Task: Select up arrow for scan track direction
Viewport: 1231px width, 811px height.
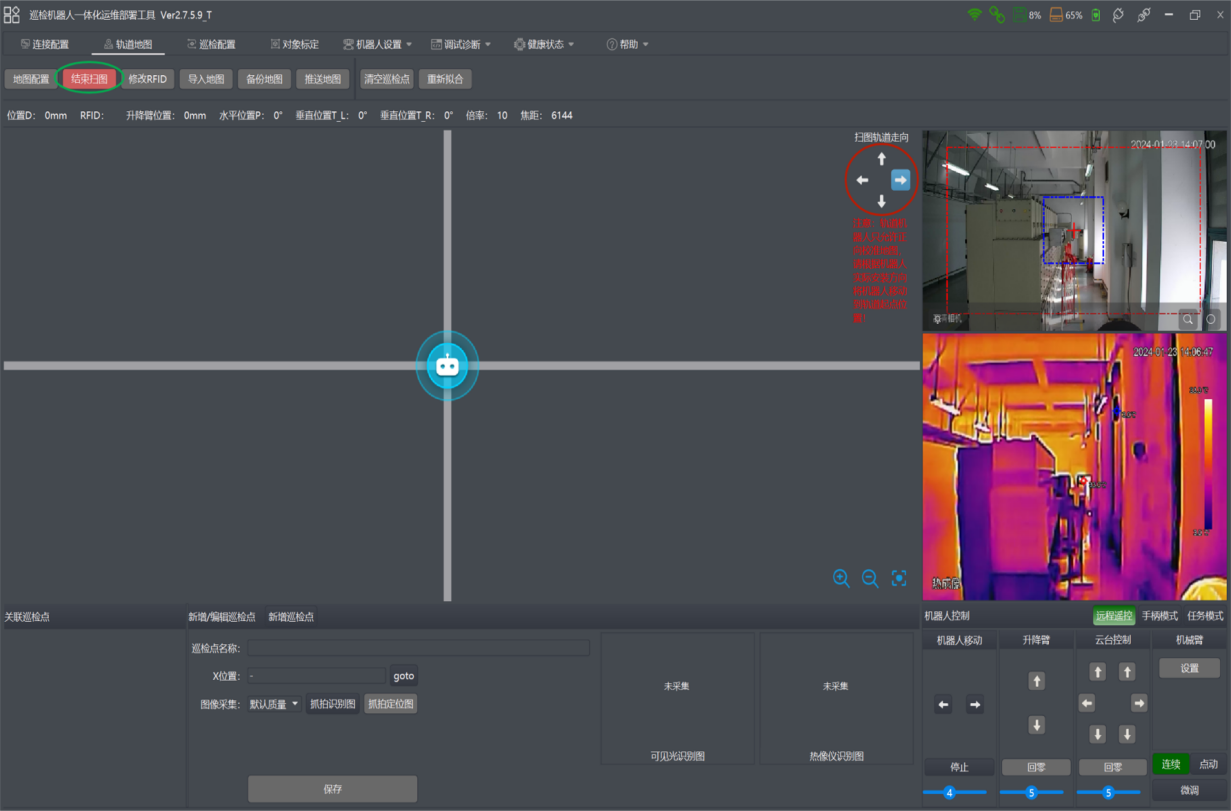Action: 881,159
